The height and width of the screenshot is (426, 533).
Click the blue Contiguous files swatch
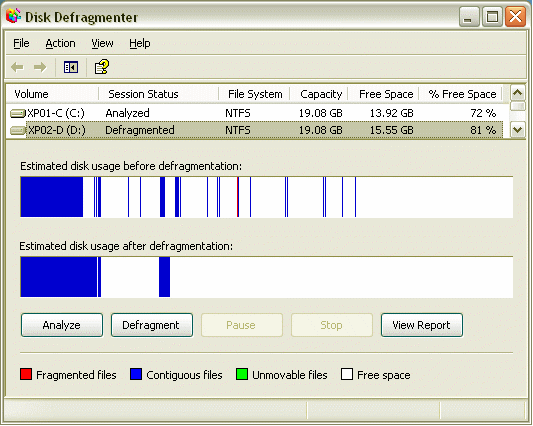136,374
